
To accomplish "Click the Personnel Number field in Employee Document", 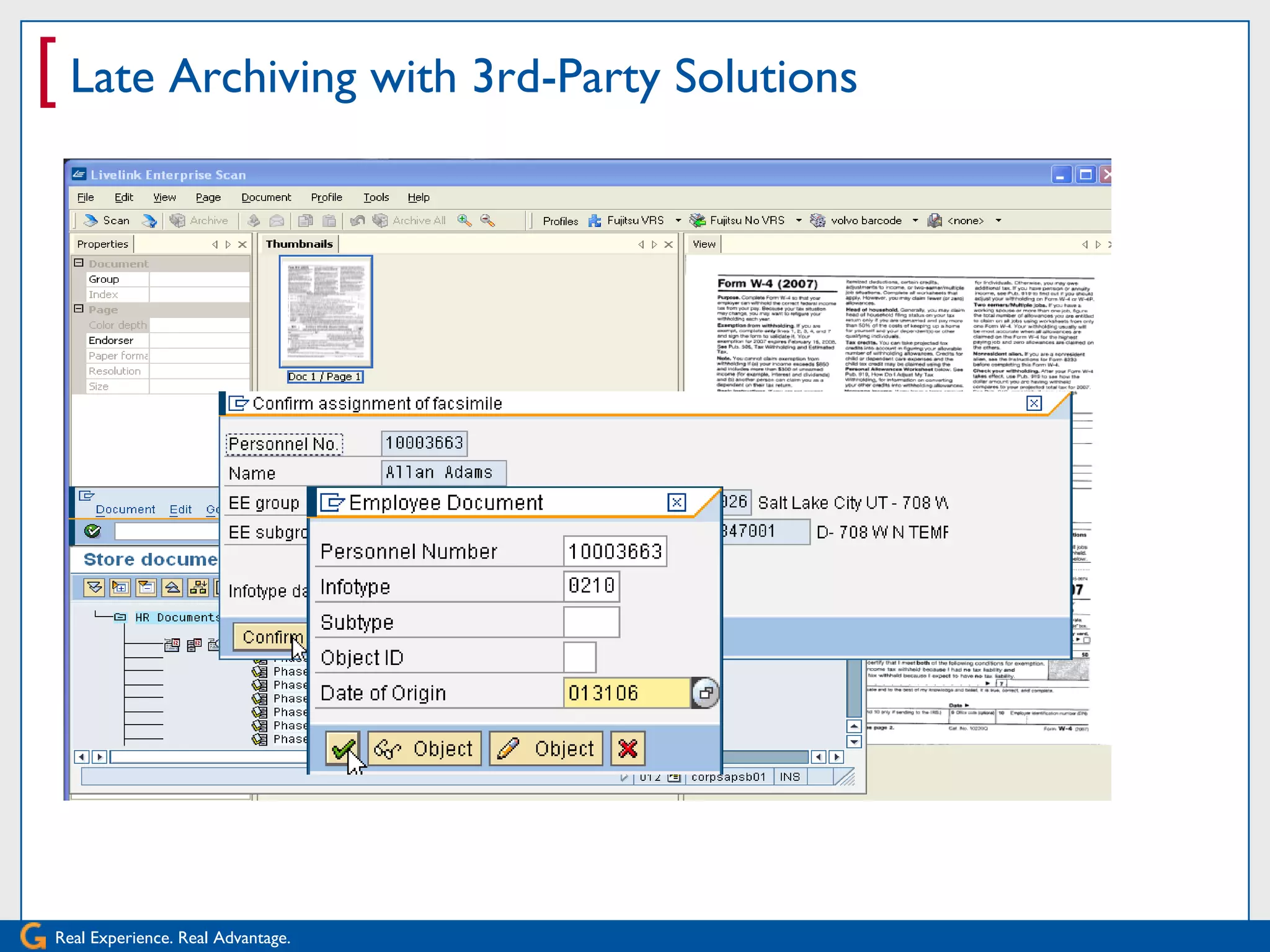I will pos(615,552).
